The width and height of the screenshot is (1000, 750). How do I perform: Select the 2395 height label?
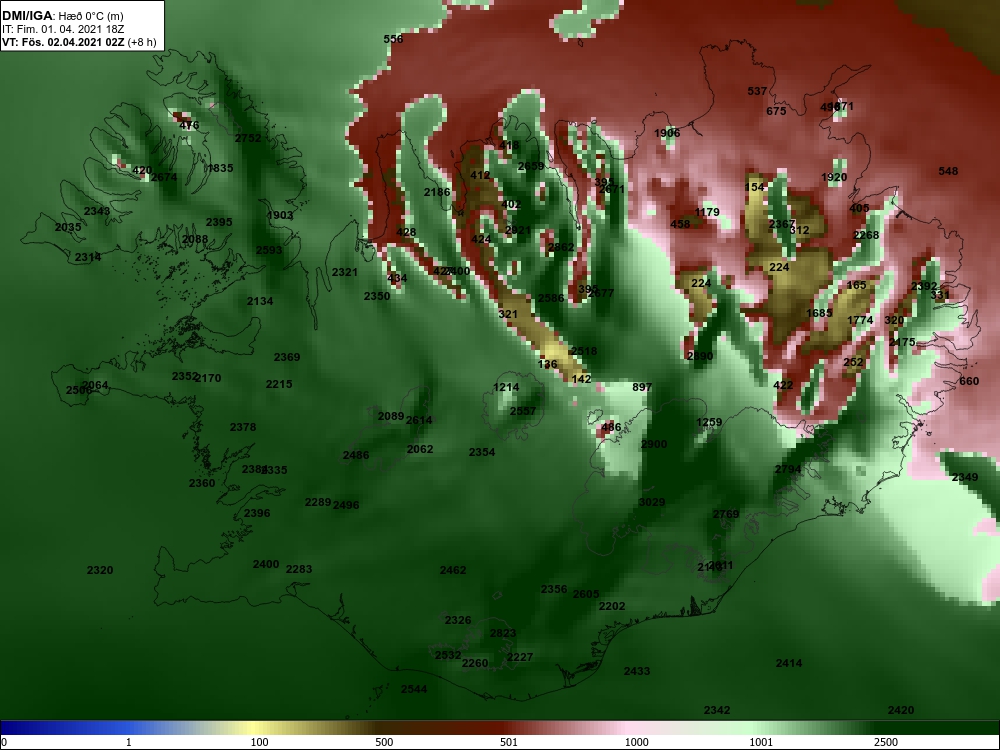[219, 223]
